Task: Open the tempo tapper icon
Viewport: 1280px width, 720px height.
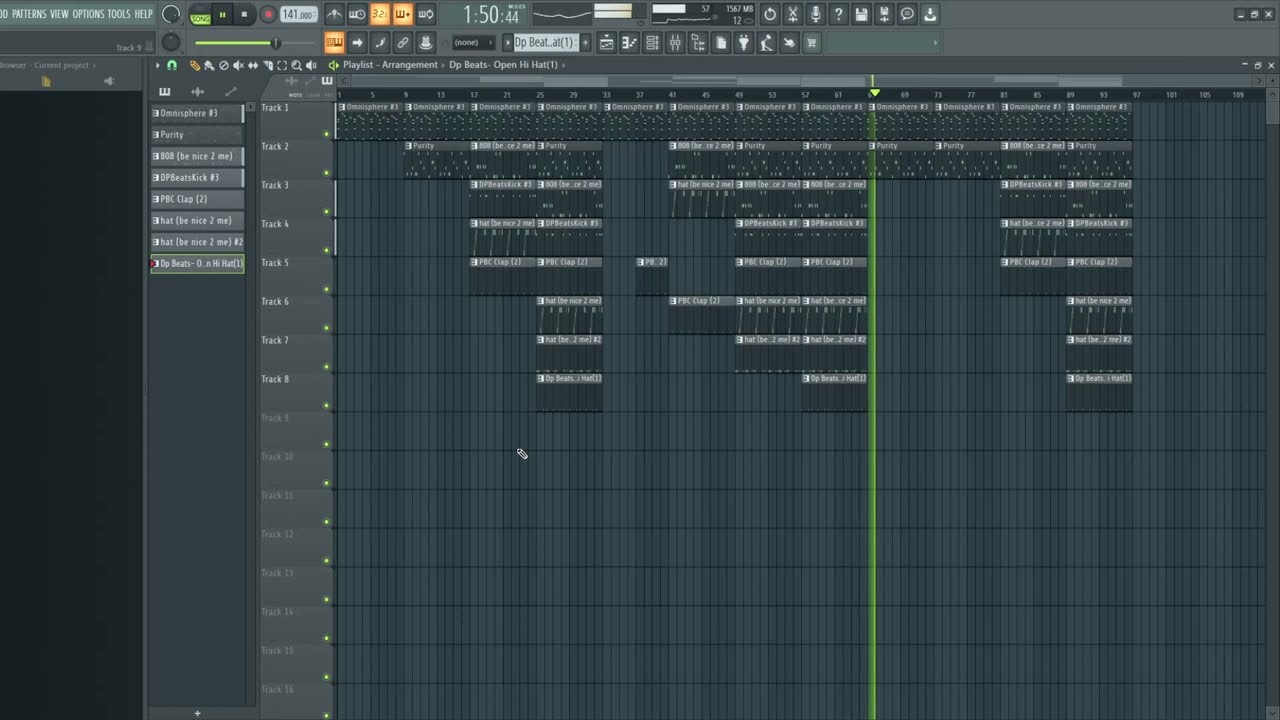Action: click(x=767, y=43)
